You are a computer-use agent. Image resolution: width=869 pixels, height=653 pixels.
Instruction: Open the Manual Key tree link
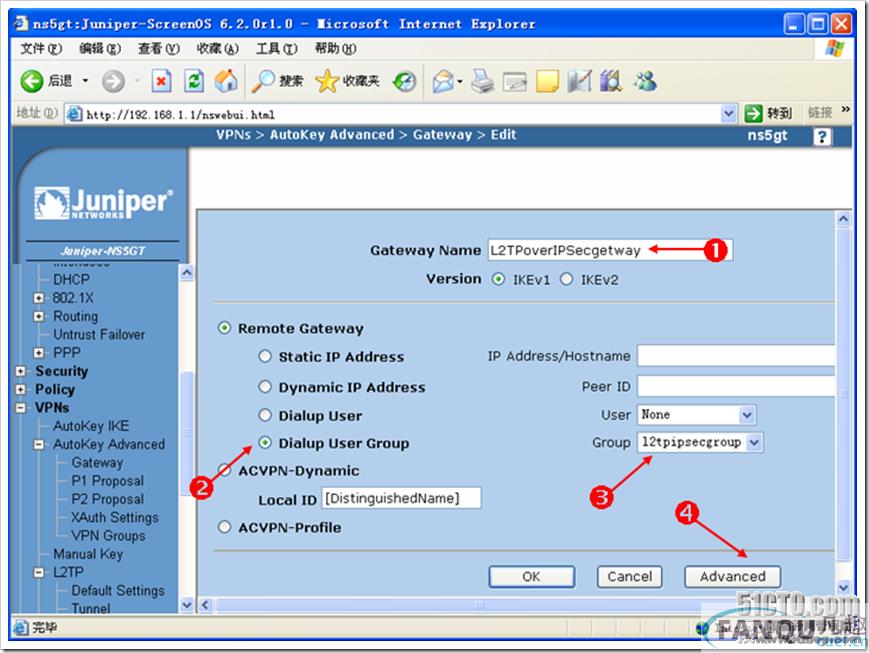coord(88,554)
